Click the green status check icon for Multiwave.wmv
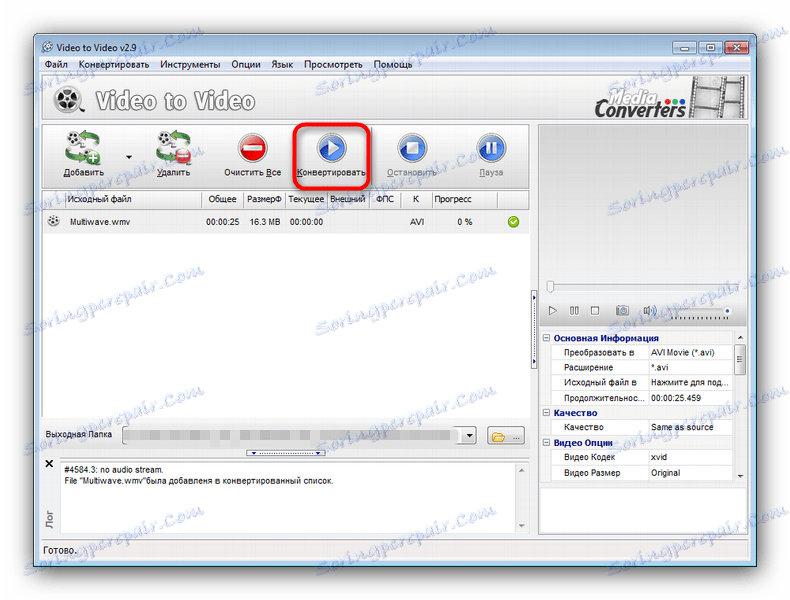Screen dimensions: 790x600 (x=513, y=222)
